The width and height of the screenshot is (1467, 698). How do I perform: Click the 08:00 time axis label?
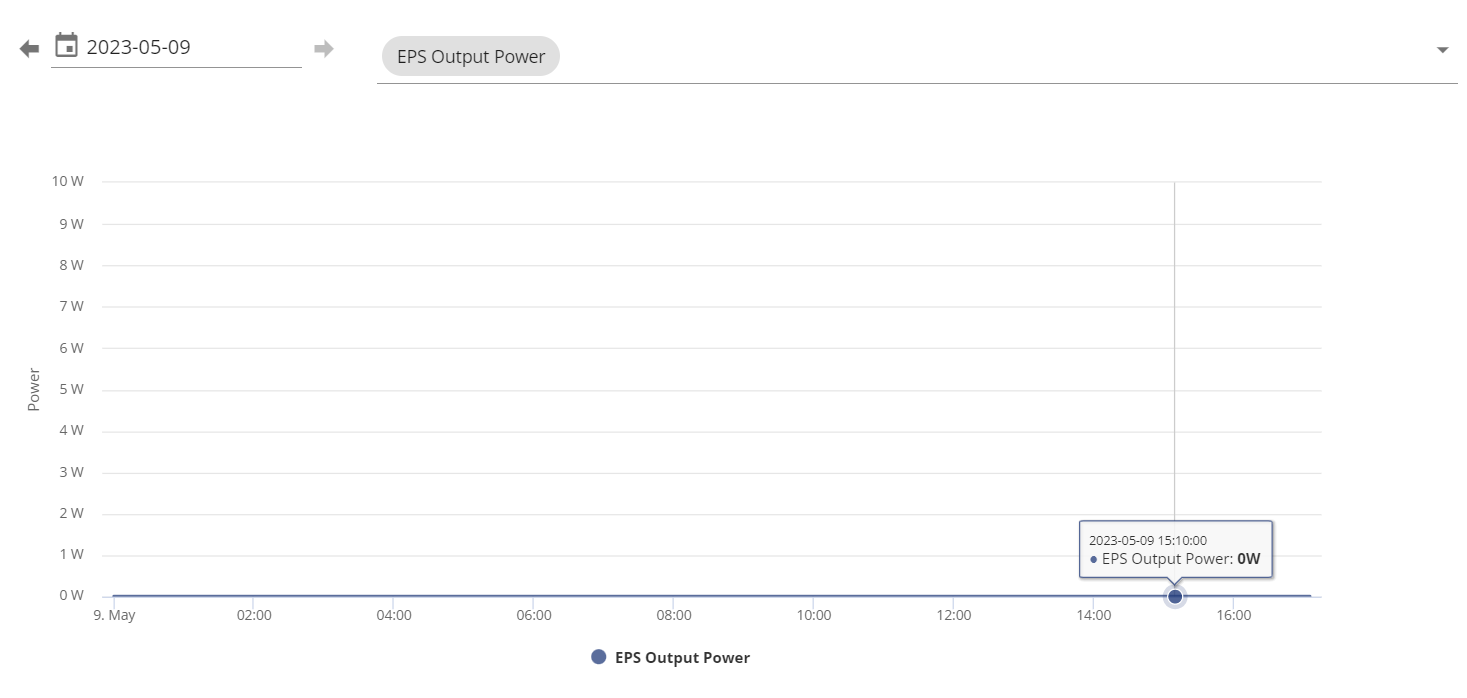pos(674,616)
